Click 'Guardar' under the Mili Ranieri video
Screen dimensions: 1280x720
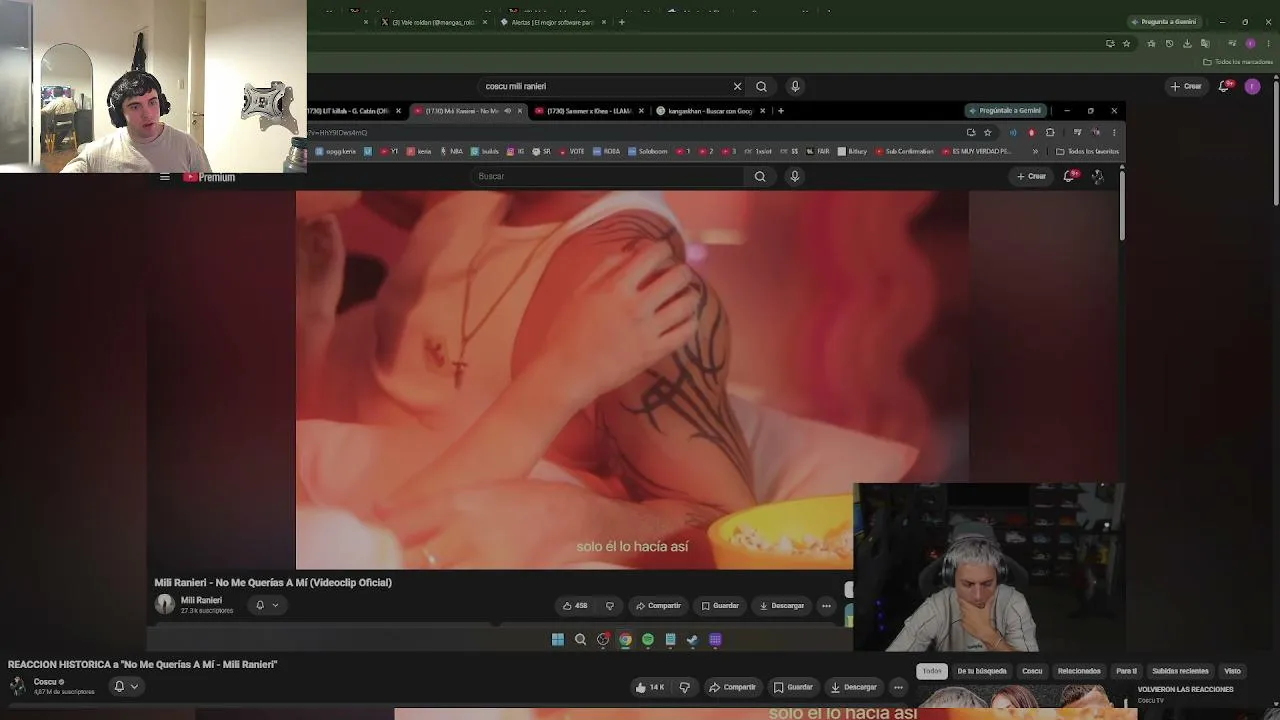click(720, 605)
